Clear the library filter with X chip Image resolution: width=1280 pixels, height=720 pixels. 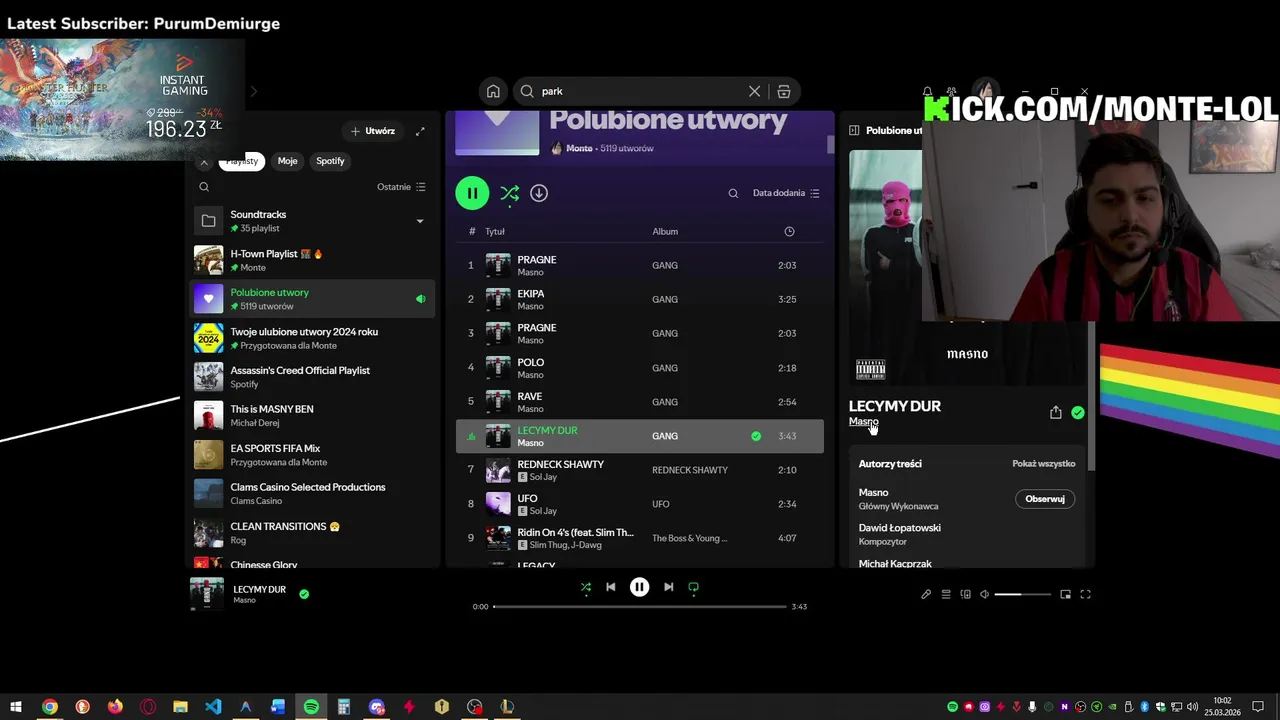click(204, 161)
